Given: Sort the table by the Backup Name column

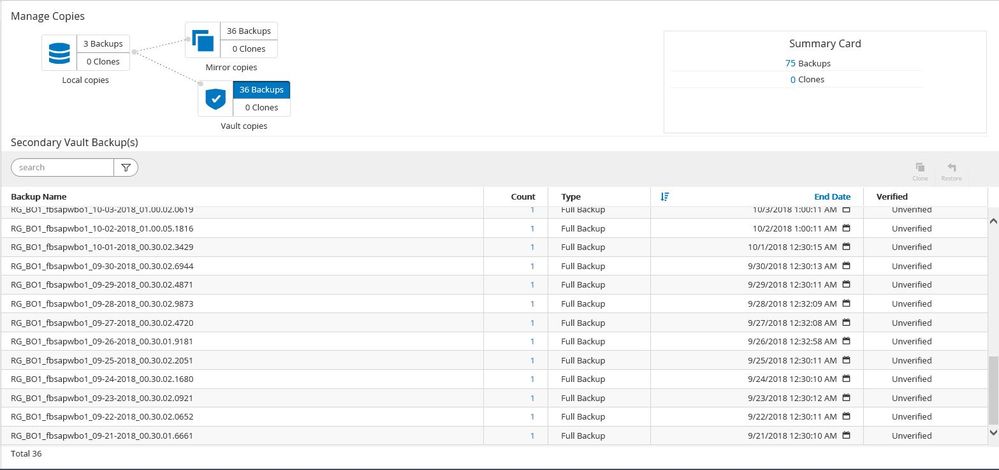Looking at the screenshot, I should click(x=39, y=197).
